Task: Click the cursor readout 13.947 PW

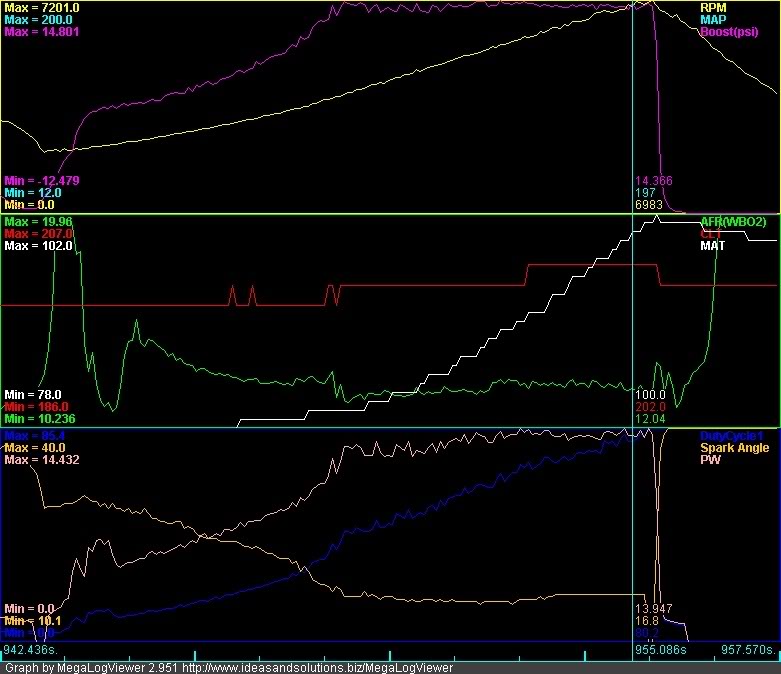Action: point(654,609)
